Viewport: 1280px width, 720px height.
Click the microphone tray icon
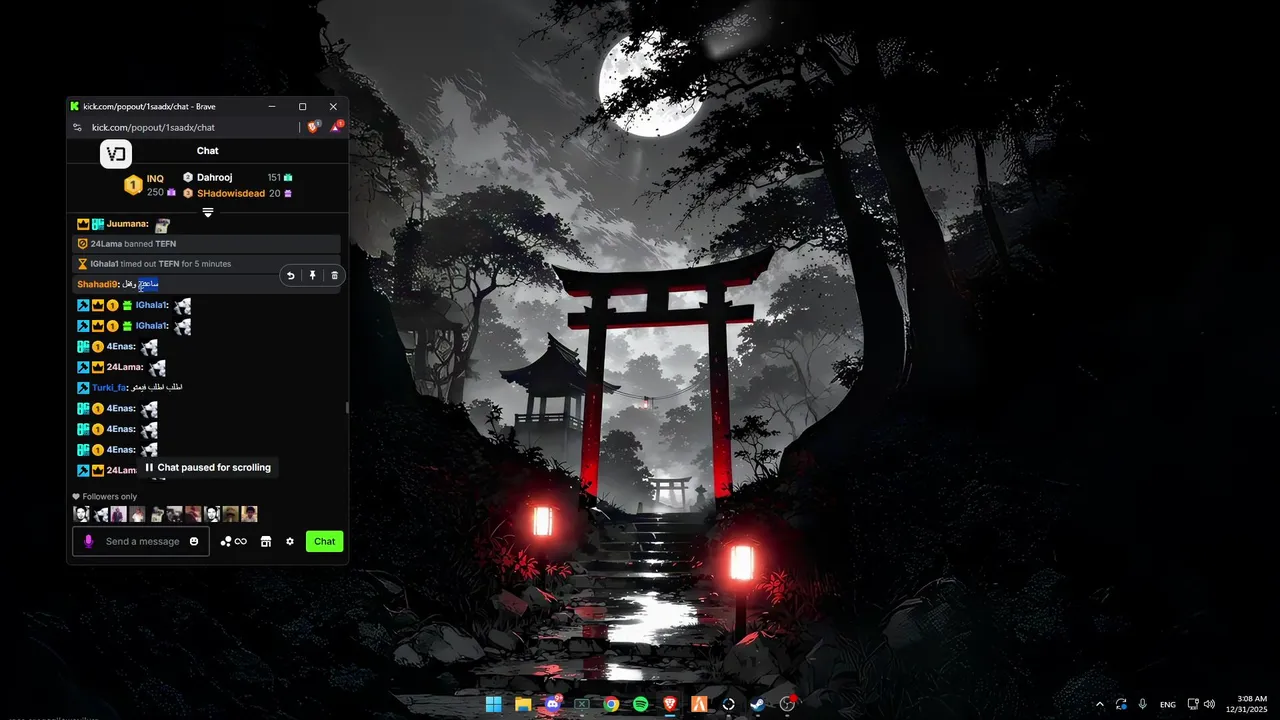[x=1142, y=704]
